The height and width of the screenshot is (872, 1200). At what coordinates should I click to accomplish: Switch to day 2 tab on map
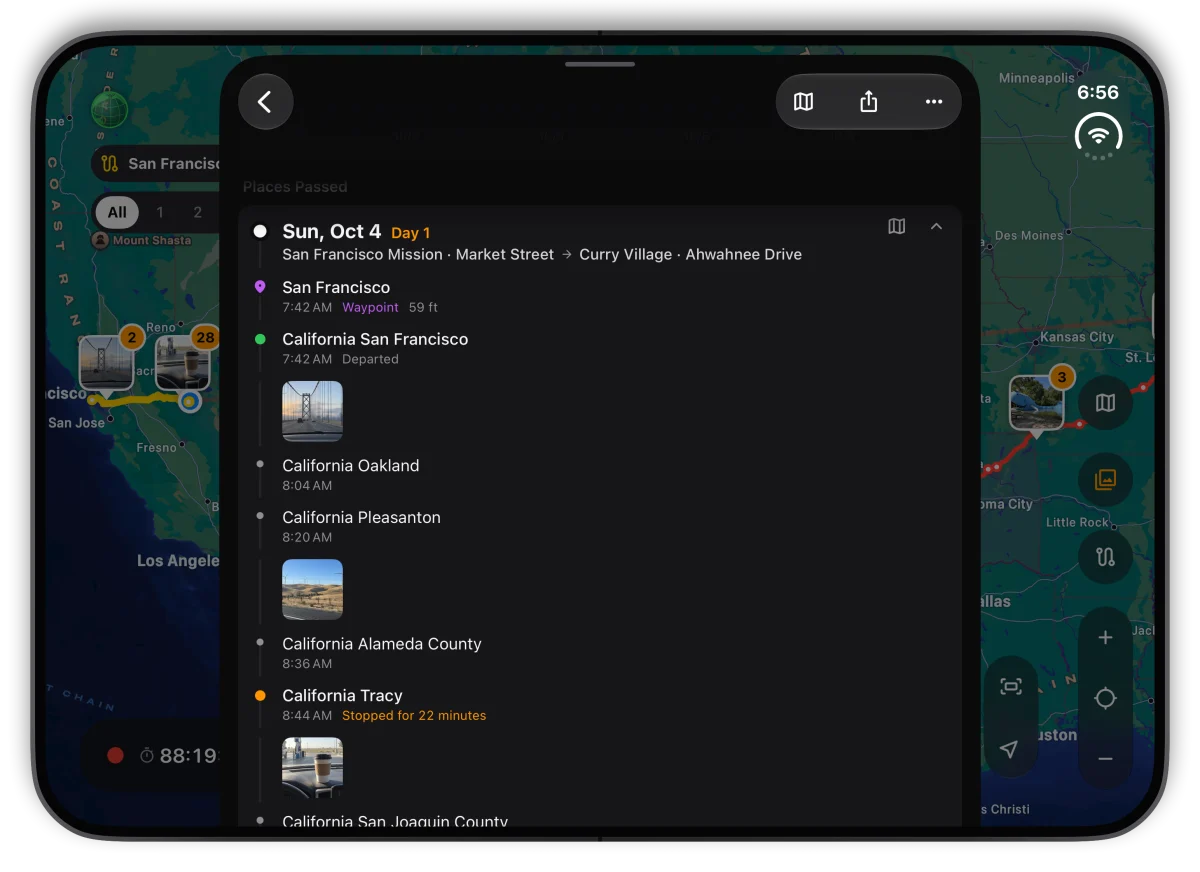tap(198, 212)
